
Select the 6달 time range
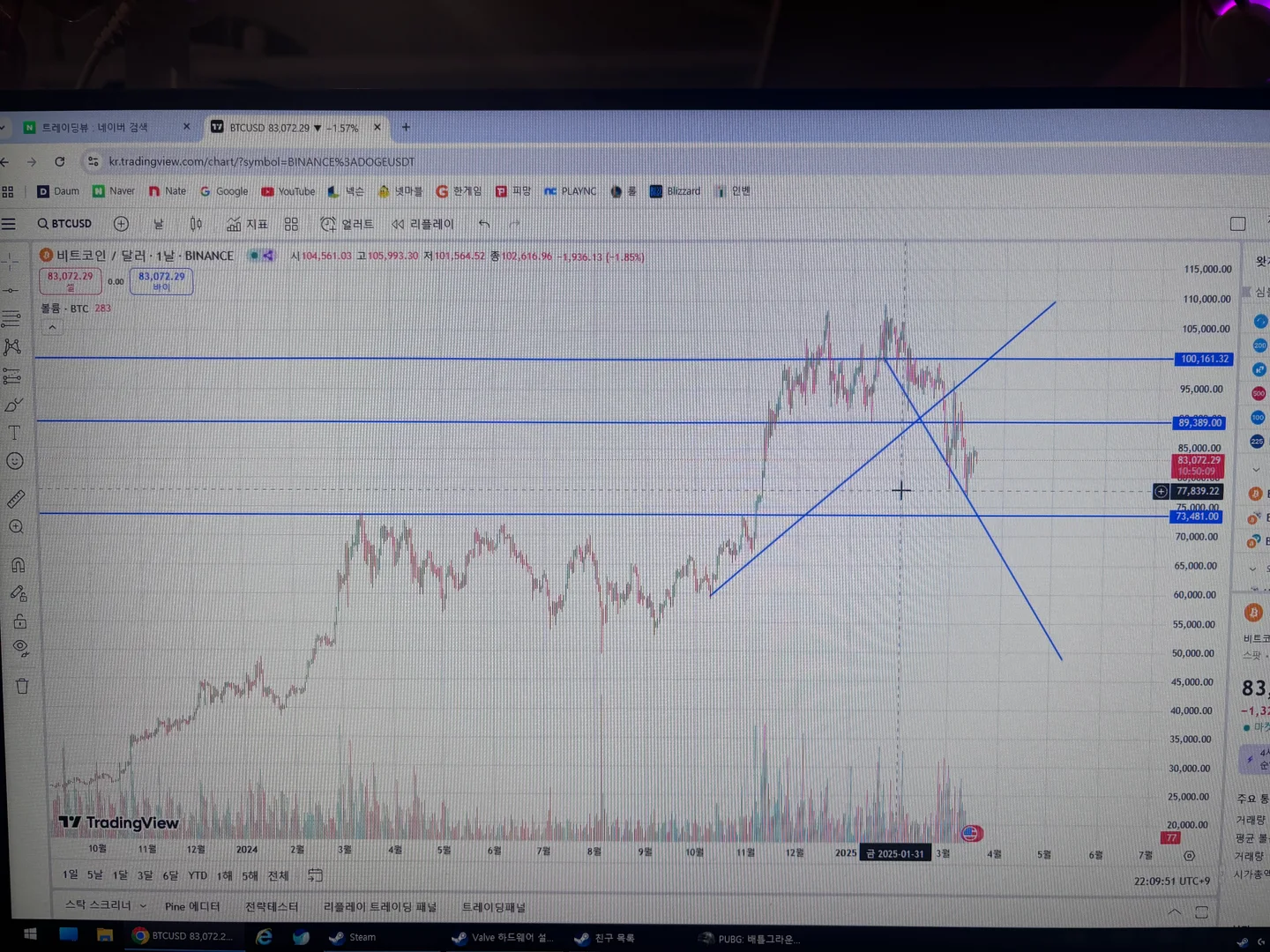(x=170, y=875)
